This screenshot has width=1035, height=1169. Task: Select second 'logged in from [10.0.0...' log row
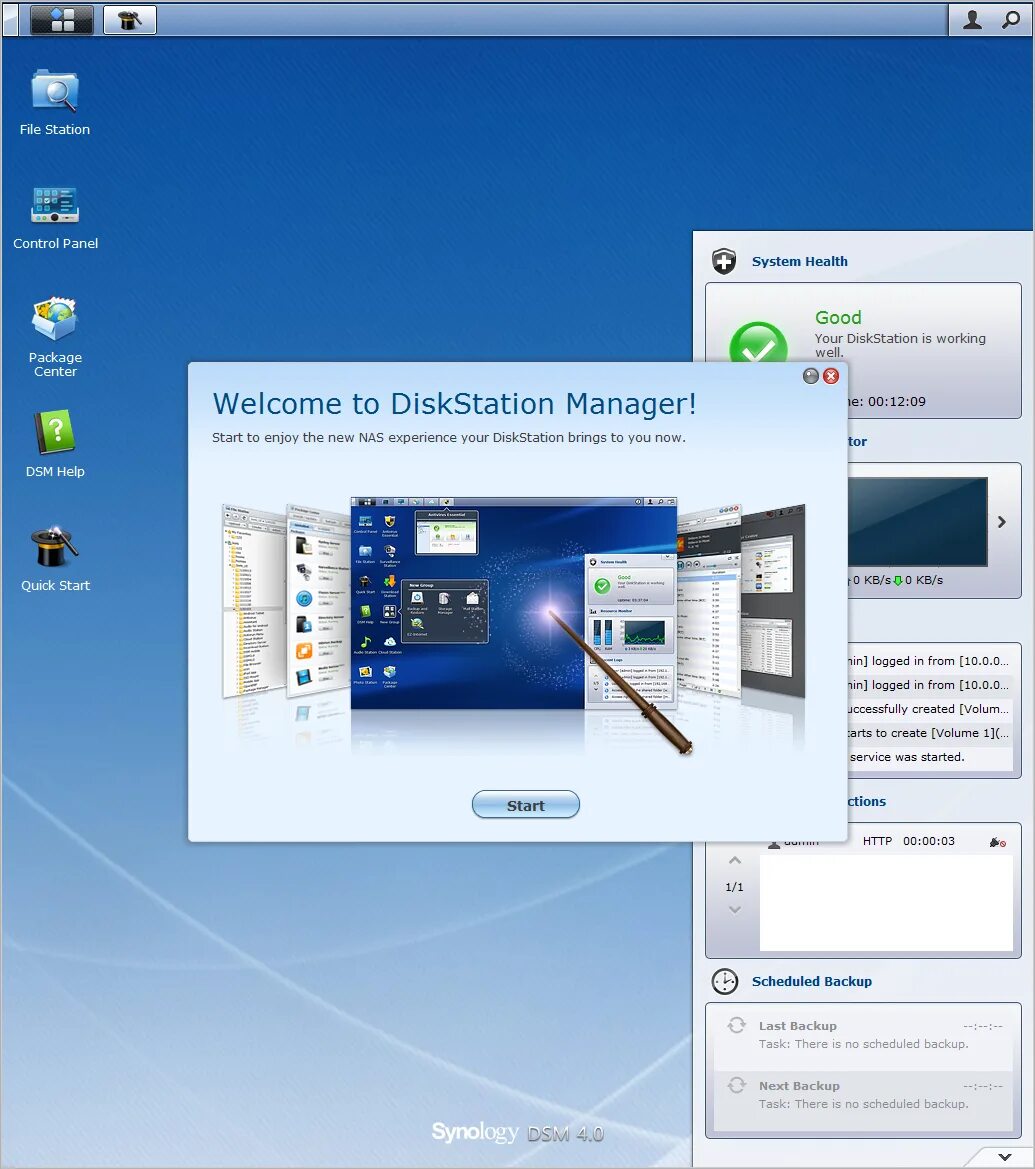(x=929, y=684)
